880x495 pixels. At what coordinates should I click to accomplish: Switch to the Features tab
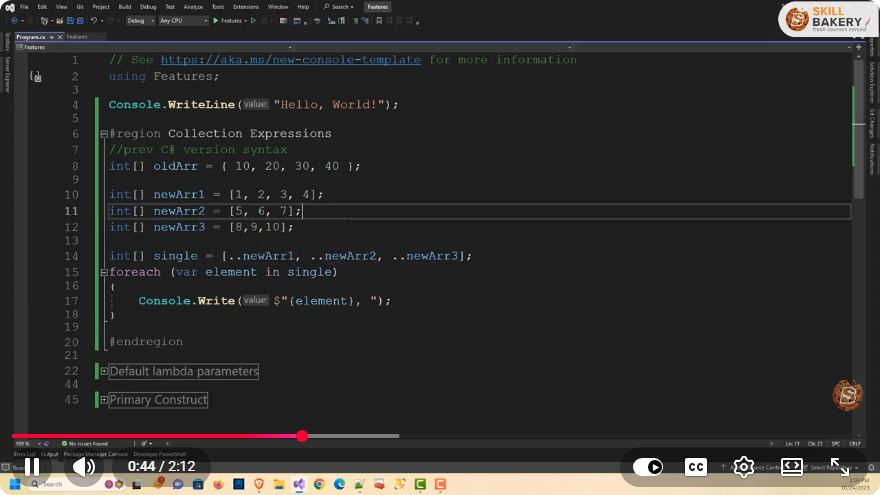coord(77,37)
